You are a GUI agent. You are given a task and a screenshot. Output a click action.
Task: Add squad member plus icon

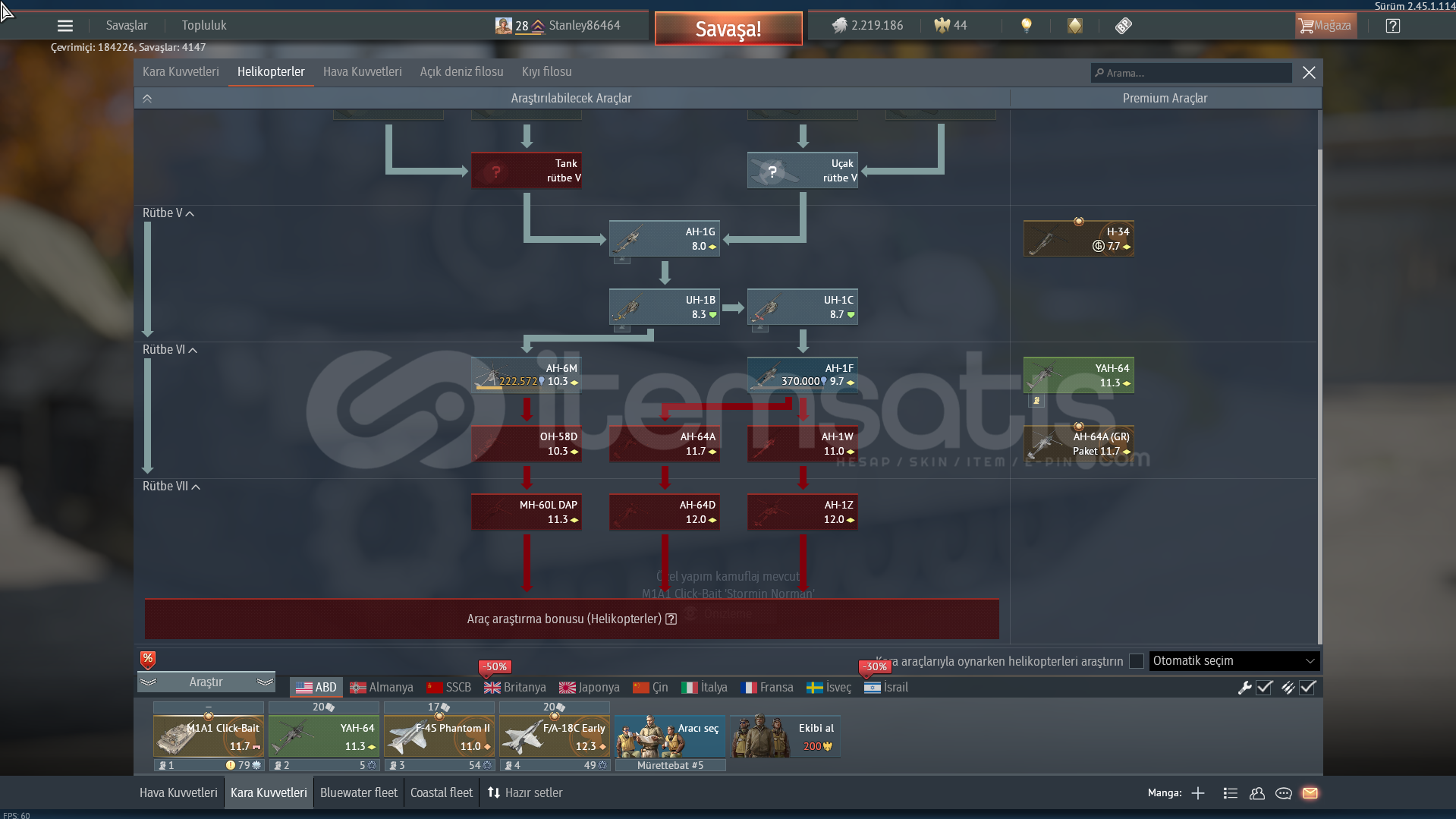[x=1198, y=793]
